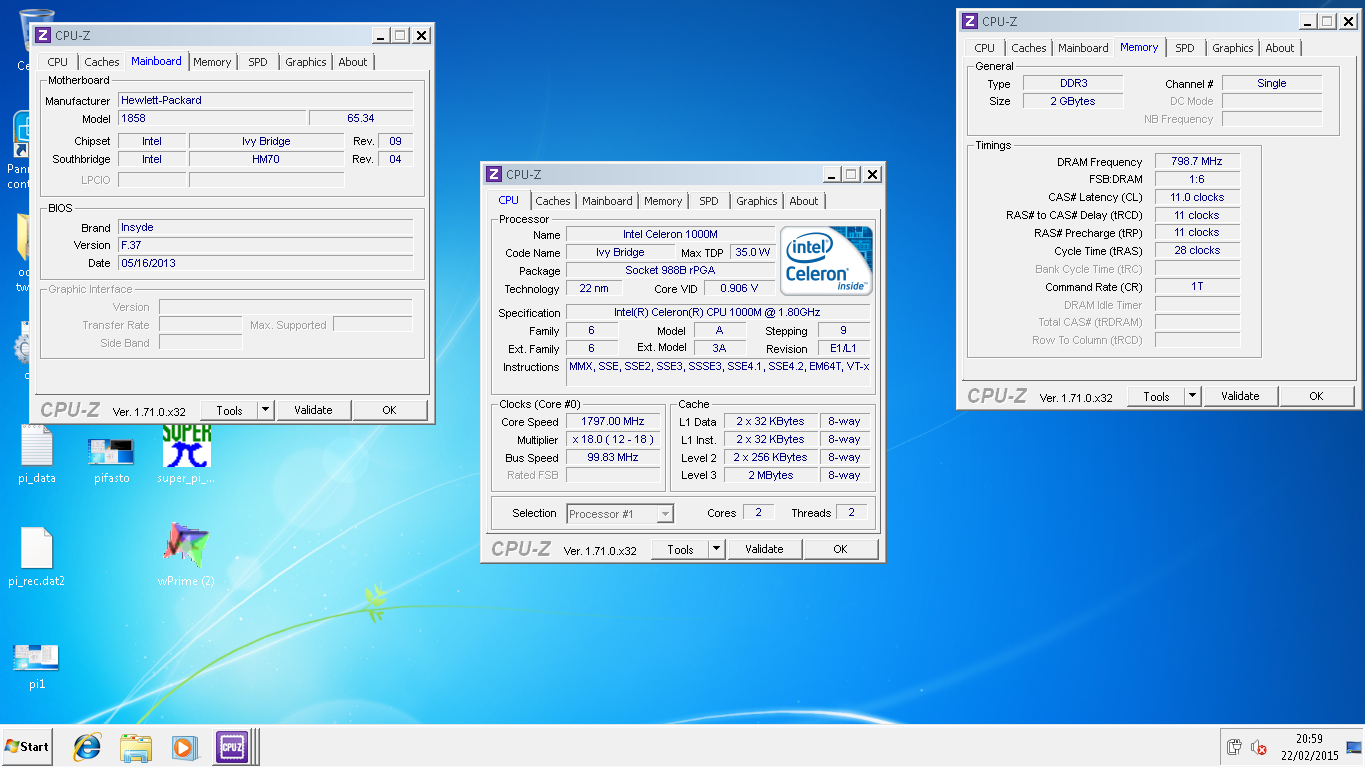The width and height of the screenshot is (1365, 767).
Task: Open pi_rec.dat2 file icon
Action: coord(37,557)
